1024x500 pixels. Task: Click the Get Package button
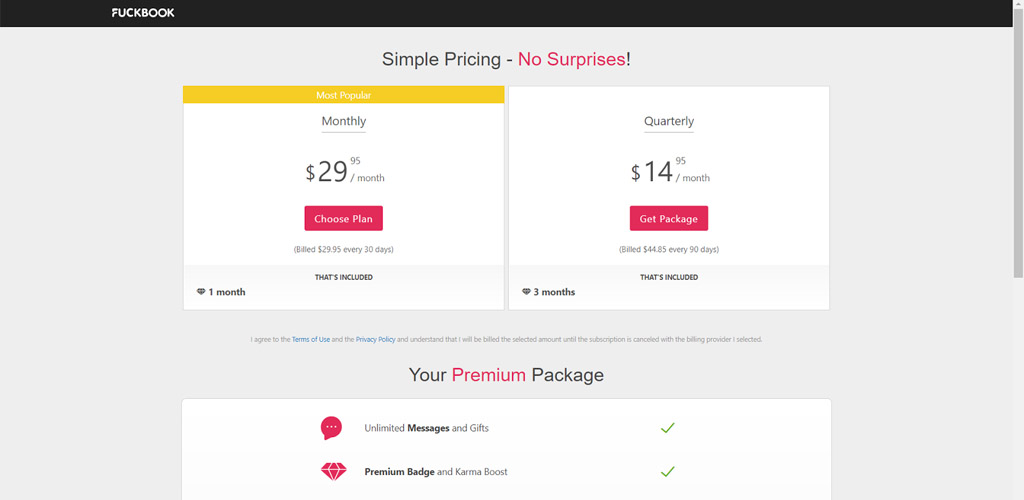669,219
